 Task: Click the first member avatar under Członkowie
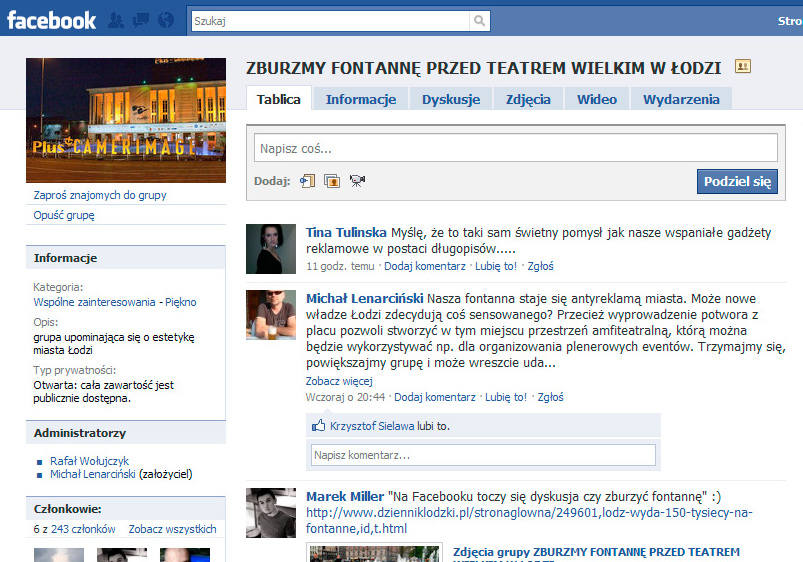(x=59, y=554)
